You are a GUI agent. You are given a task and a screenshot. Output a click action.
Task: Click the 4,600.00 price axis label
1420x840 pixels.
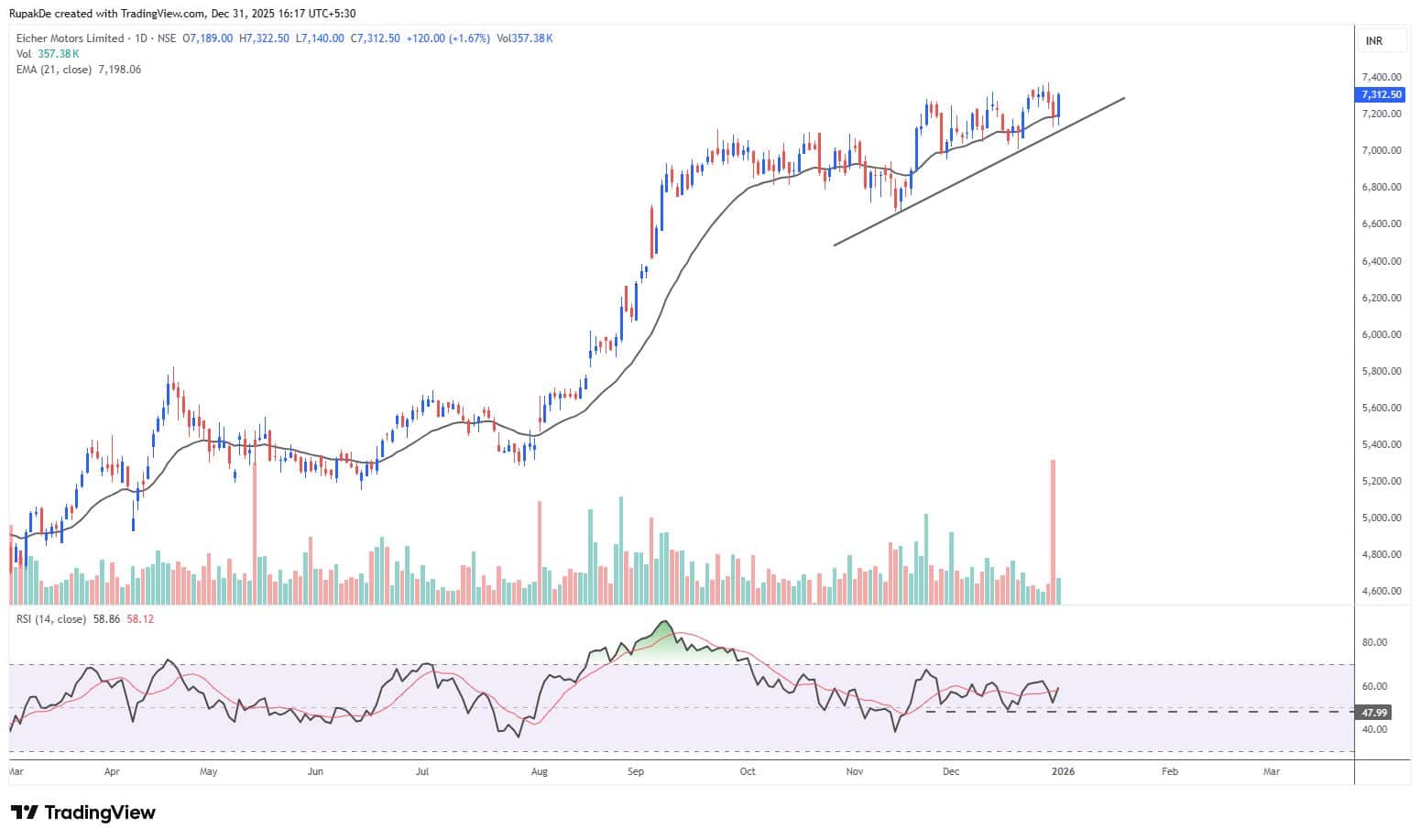click(x=1382, y=591)
